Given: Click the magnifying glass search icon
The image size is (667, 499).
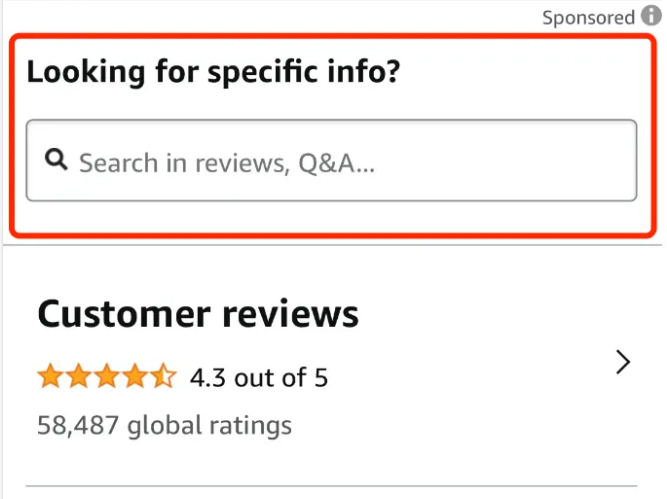Looking at the screenshot, I should tap(56, 160).
